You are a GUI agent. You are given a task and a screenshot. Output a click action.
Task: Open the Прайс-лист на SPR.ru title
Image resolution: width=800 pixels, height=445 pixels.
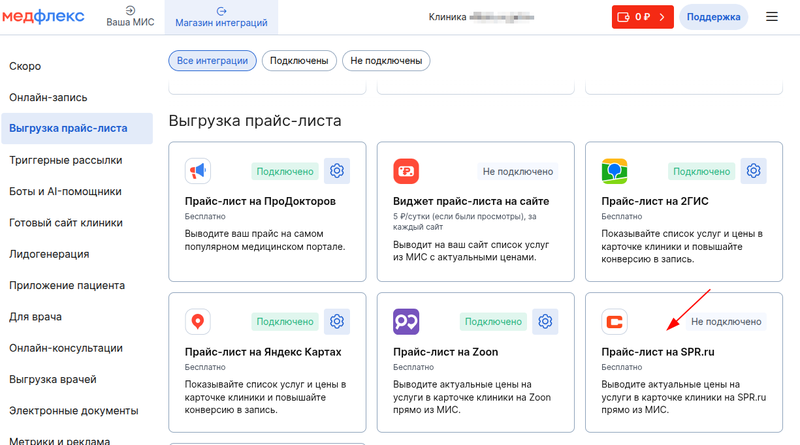(658, 352)
